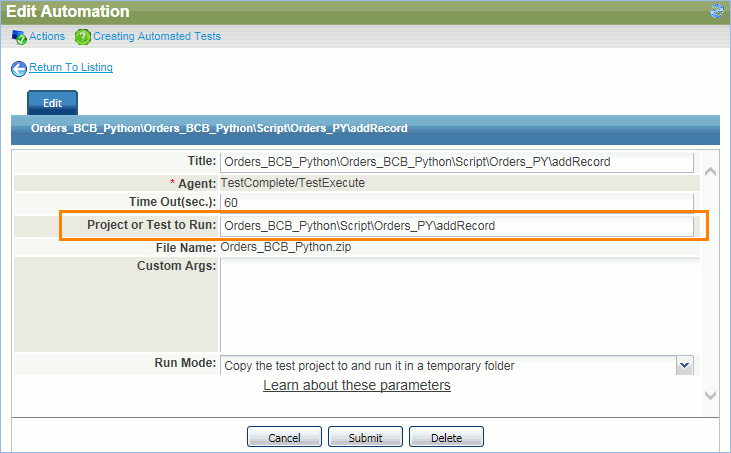The width and height of the screenshot is (731, 453).
Task: Click the Submit button
Action: 366,437
